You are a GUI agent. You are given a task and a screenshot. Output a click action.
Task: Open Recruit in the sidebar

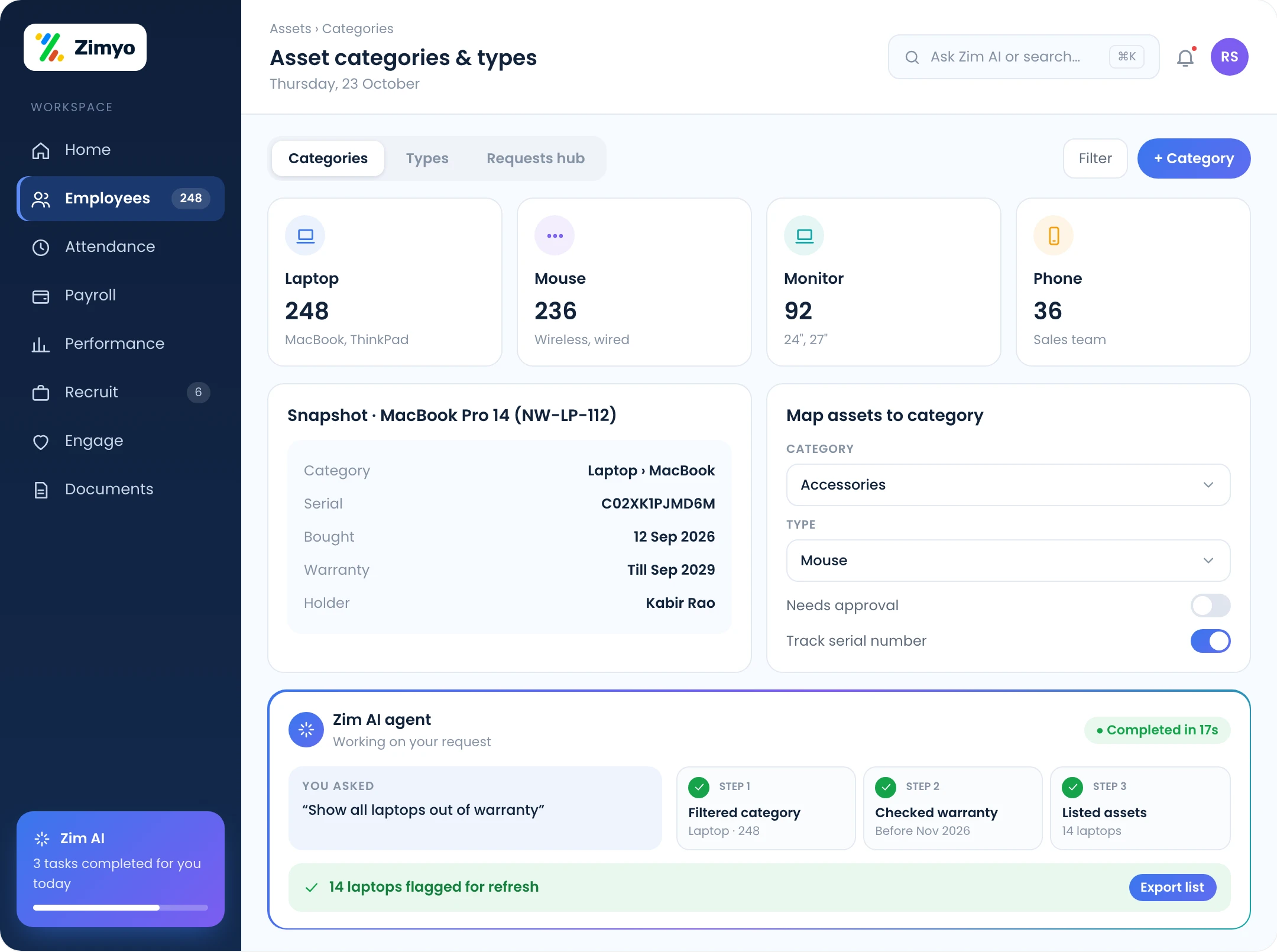pyautogui.click(x=121, y=393)
